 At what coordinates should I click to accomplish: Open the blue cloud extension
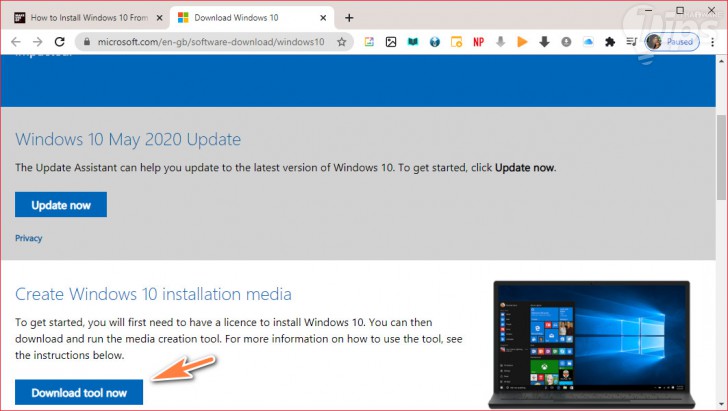pyautogui.click(x=588, y=42)
